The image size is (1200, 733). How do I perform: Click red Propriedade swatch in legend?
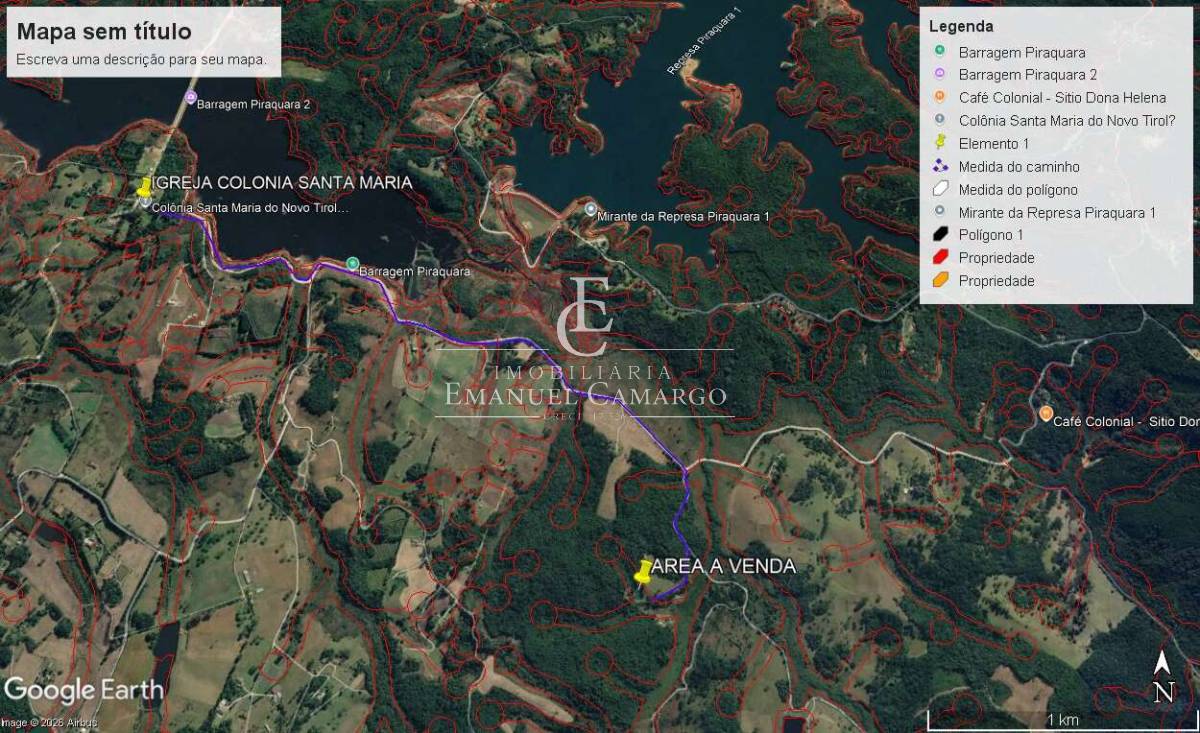pos(940,258)
